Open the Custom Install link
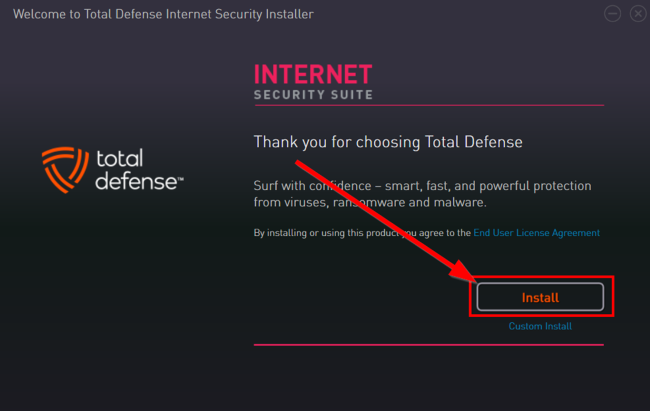Image resolution: width=650 pixels, height=411 pixels. tap(540, 326)
